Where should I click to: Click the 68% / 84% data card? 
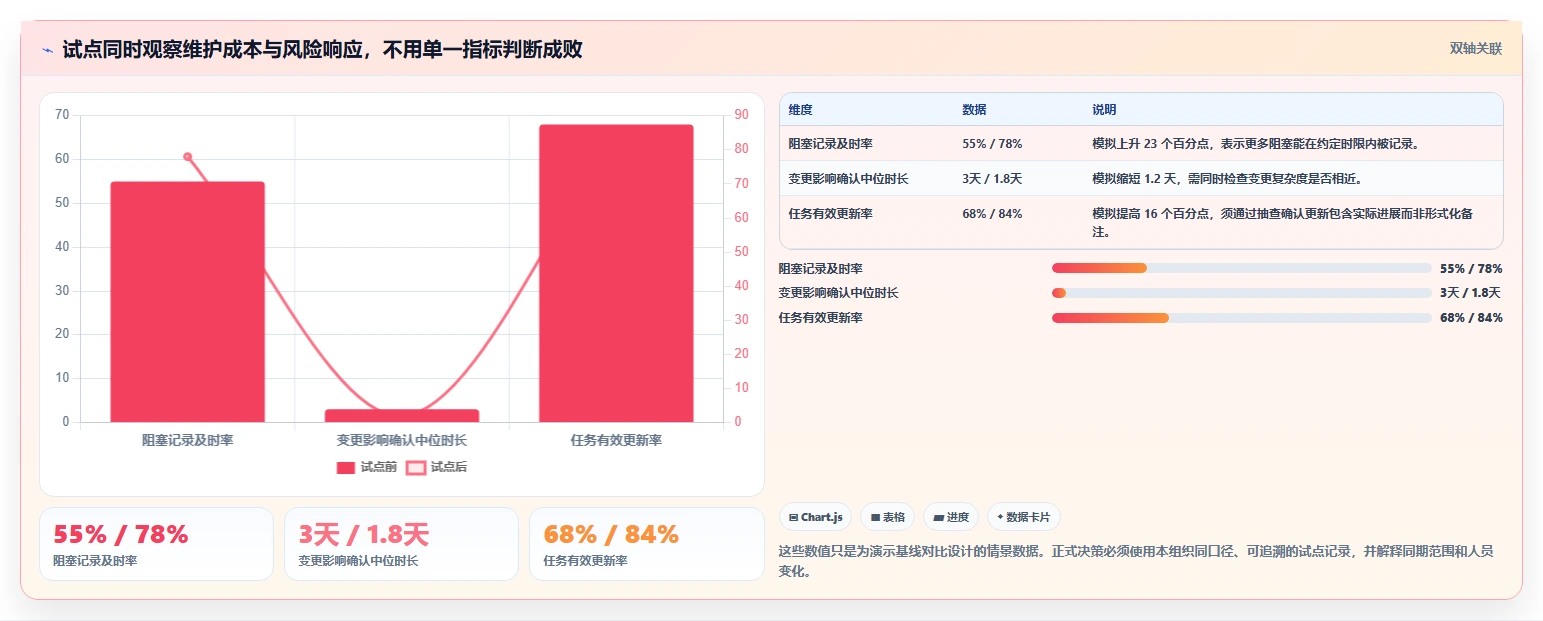tap(646, 544)
